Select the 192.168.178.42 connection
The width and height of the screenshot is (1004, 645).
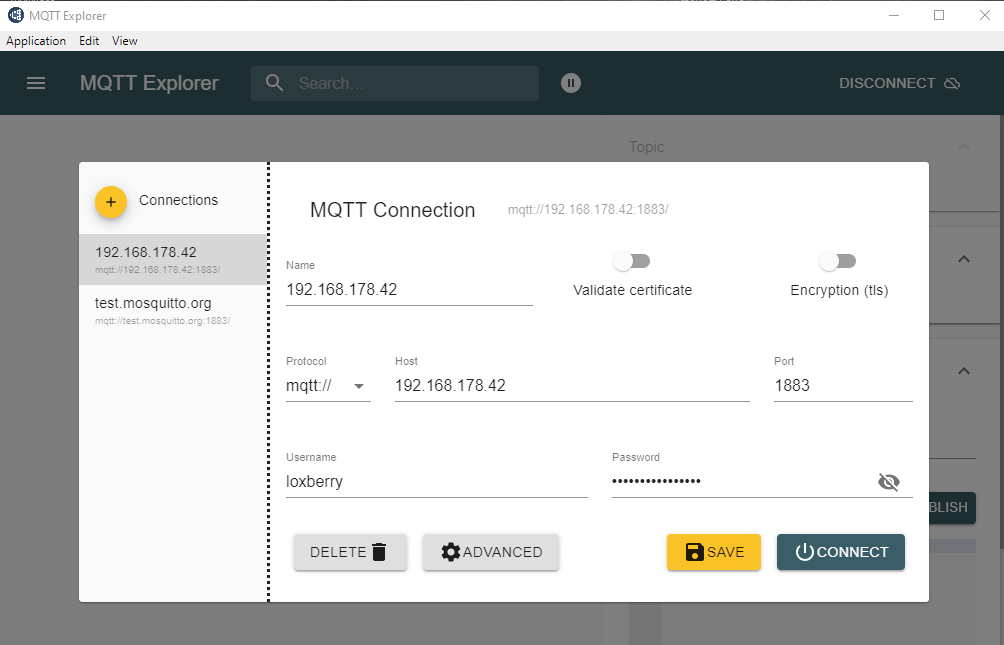click(173, 259)
